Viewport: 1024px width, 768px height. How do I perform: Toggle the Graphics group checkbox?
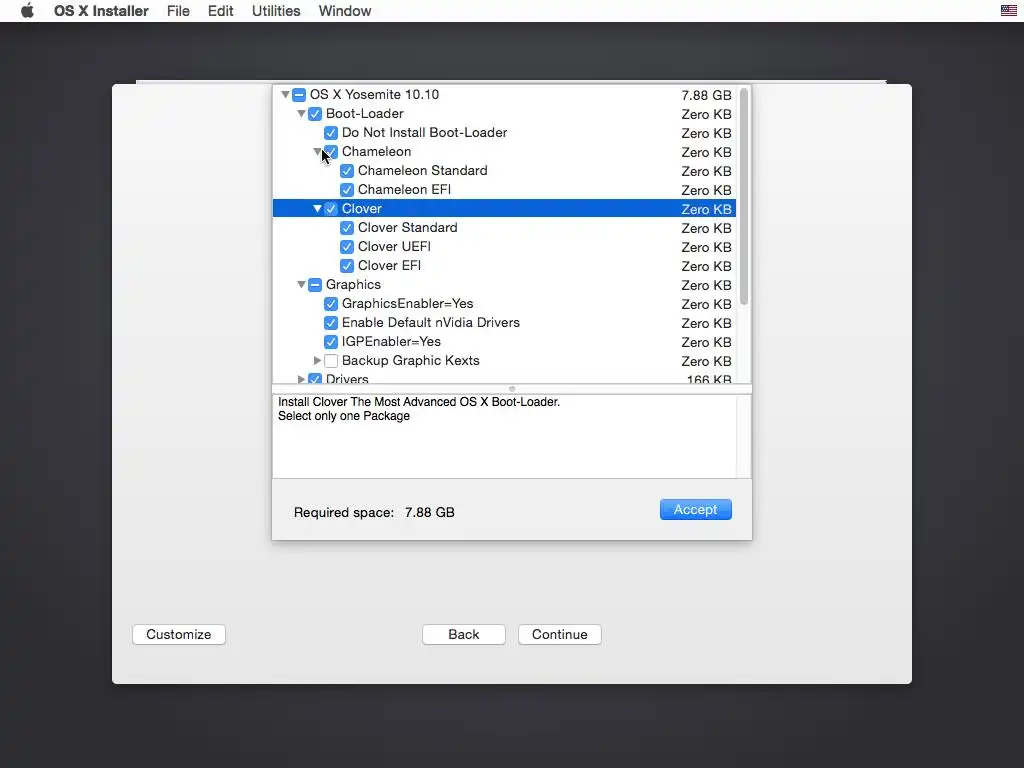point(315,285)
